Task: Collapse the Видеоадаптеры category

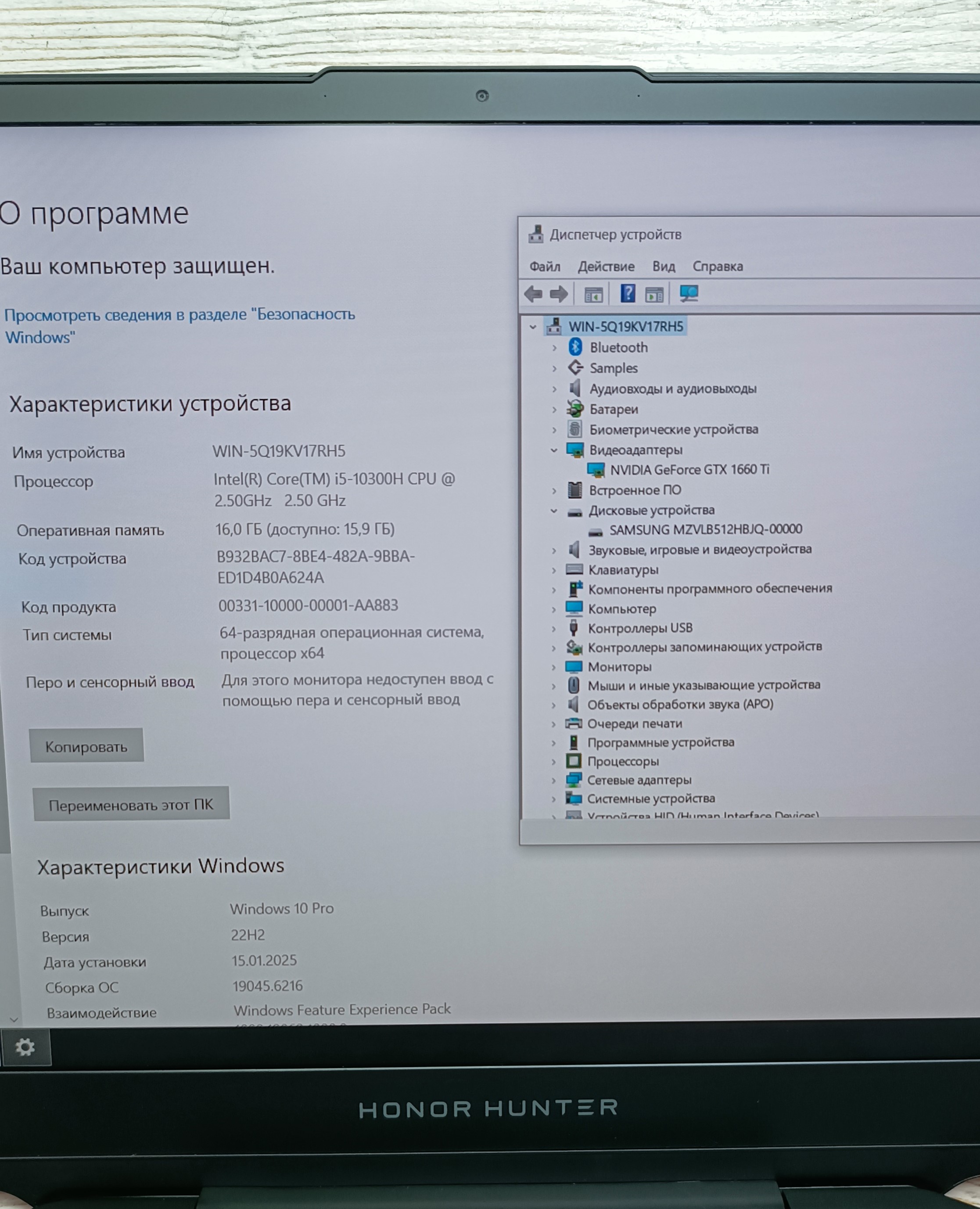Action: point(554,450)
